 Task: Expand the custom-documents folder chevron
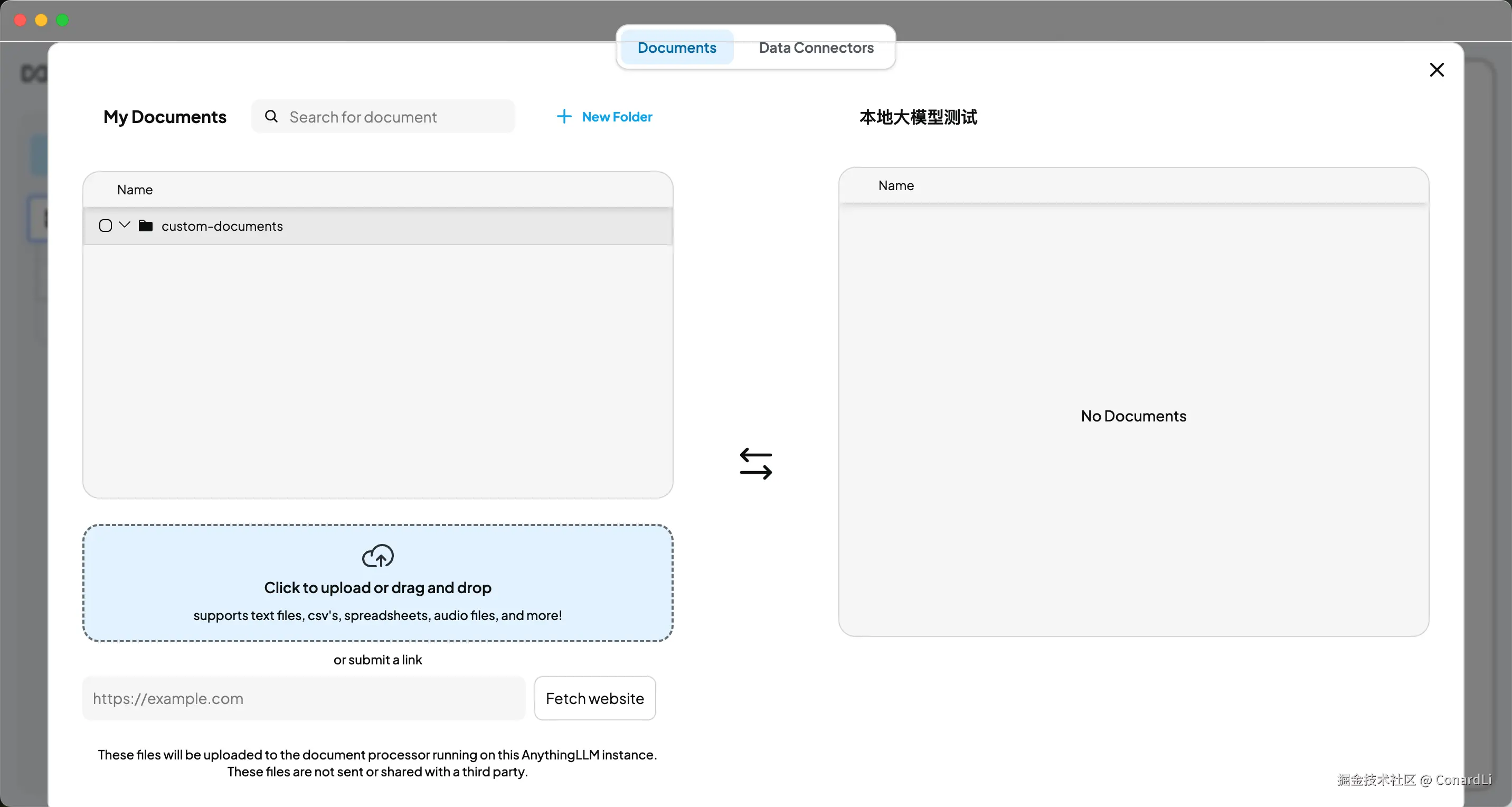(125, 225)
